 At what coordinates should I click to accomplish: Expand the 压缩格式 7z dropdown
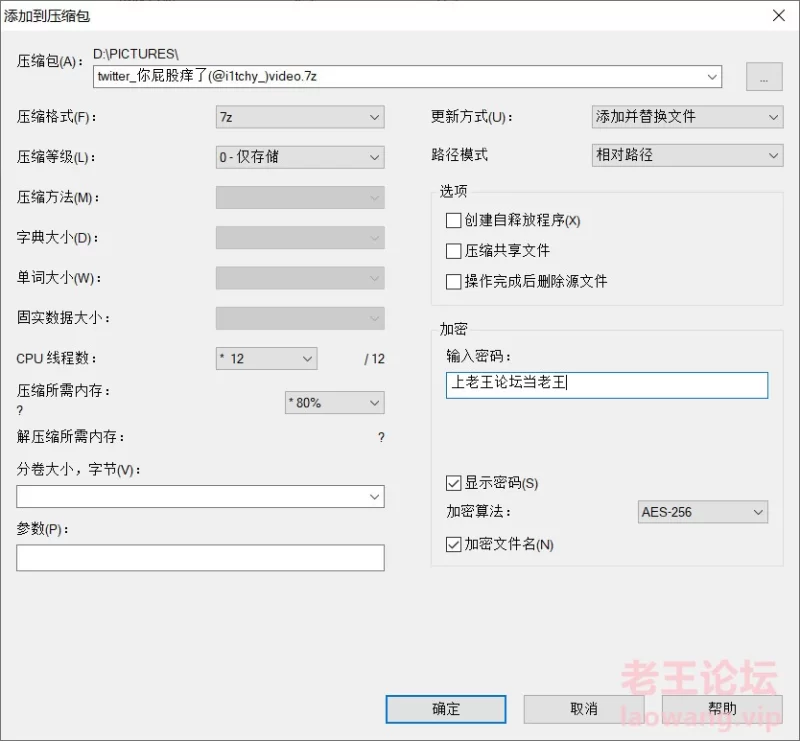pos(300,117)
